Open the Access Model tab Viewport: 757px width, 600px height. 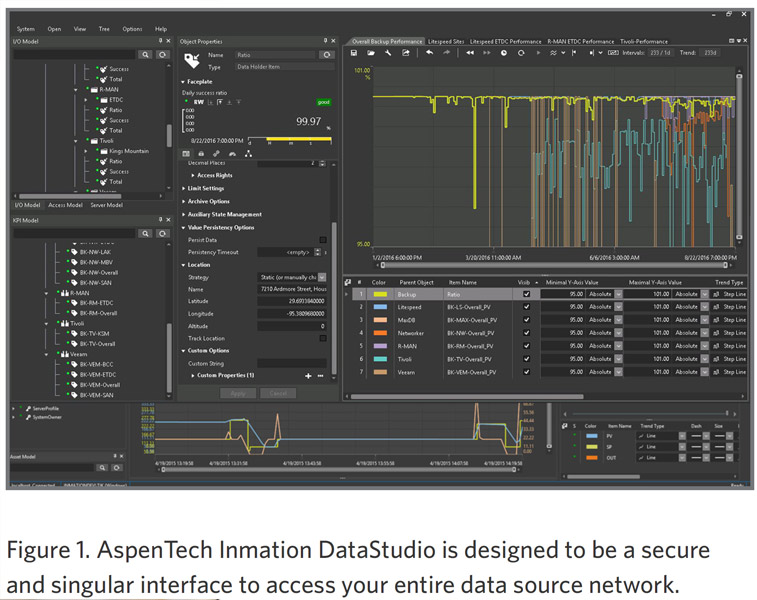point(66,205)
